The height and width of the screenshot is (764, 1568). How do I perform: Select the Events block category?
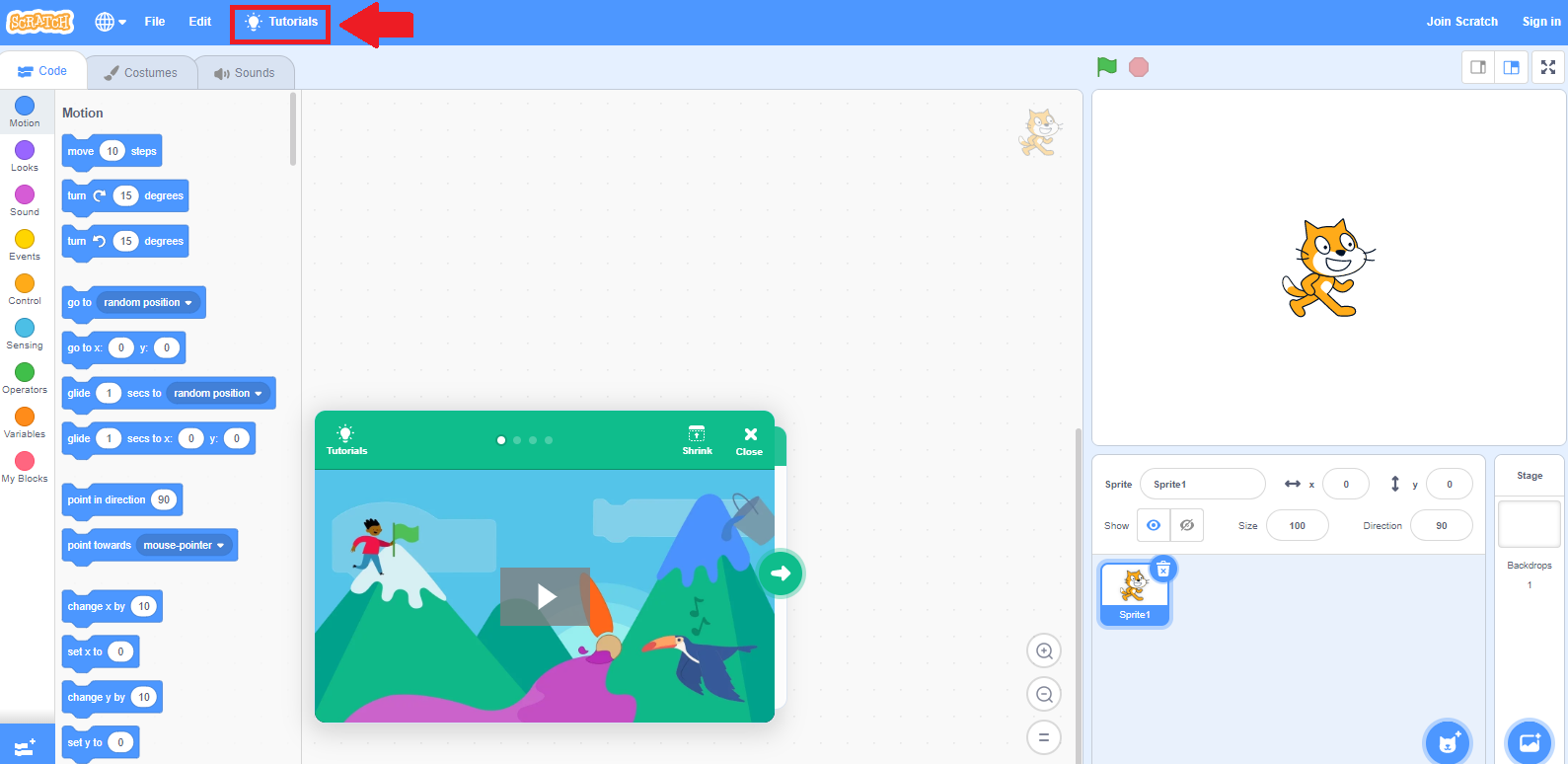pos(25,245)
